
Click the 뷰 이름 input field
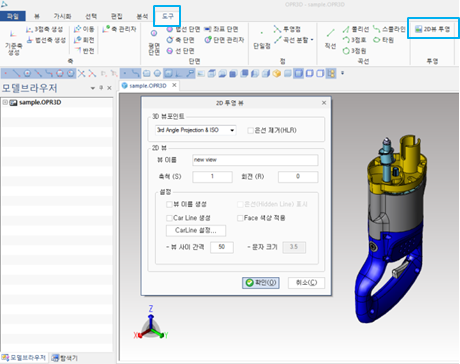pos(255,160)
